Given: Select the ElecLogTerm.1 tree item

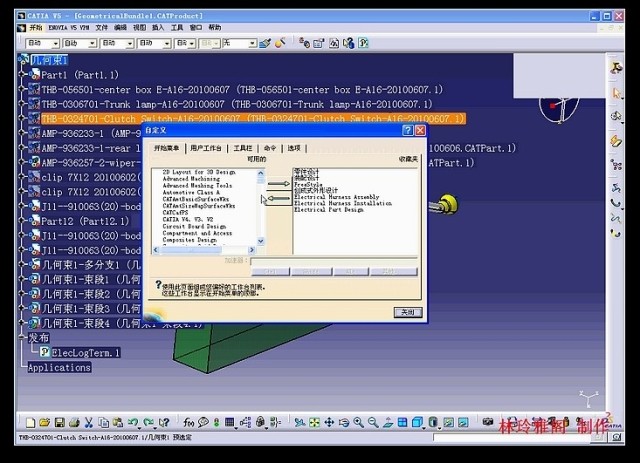Looking at the screenshot, I should (86, 353).
